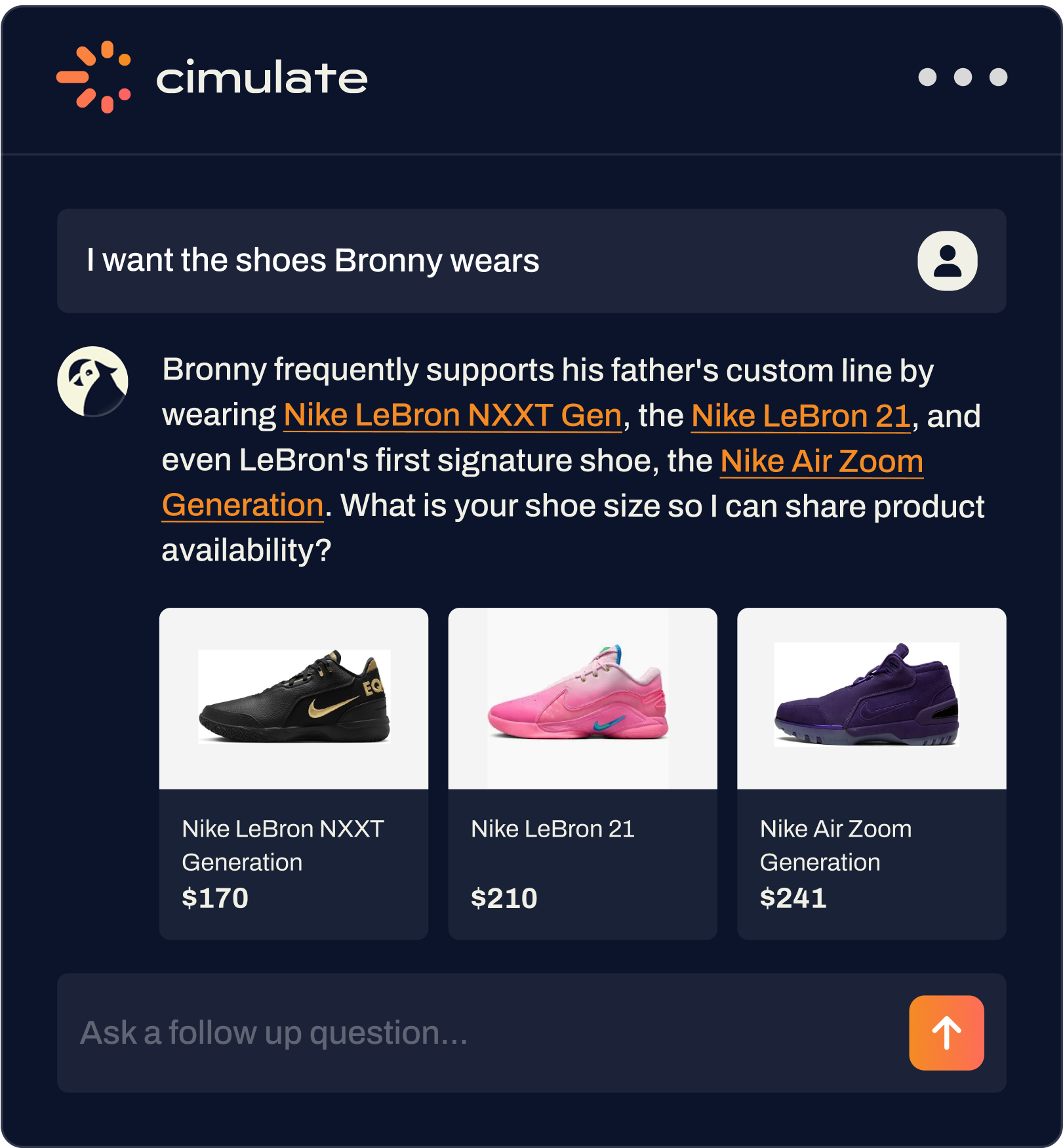Click the $170 price label
Viewport: 1063px width, 1148px height.
(215, 898)
